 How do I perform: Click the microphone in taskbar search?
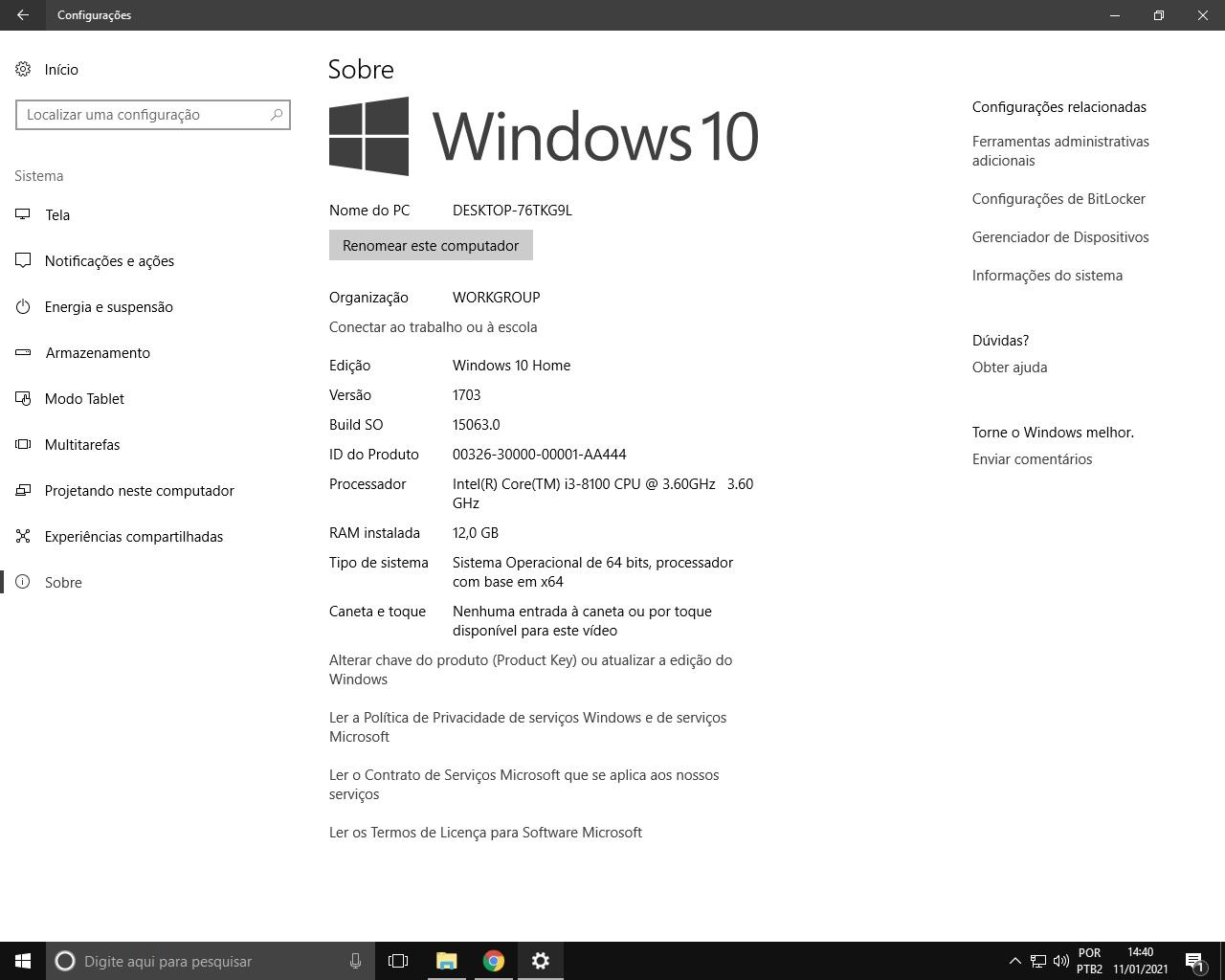tap(355, 961)
